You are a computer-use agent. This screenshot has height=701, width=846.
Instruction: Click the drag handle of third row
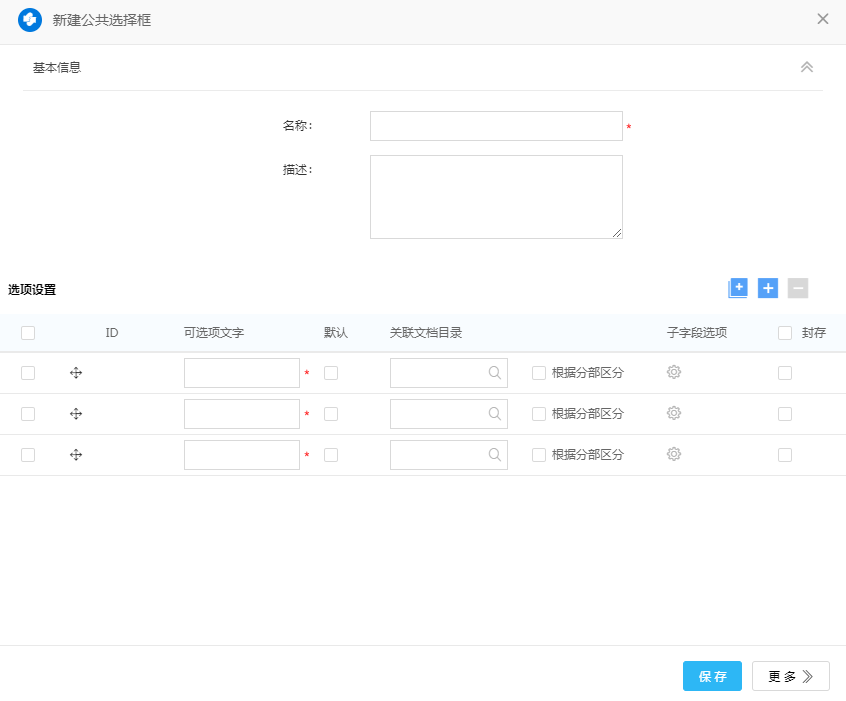coord(76,455)
